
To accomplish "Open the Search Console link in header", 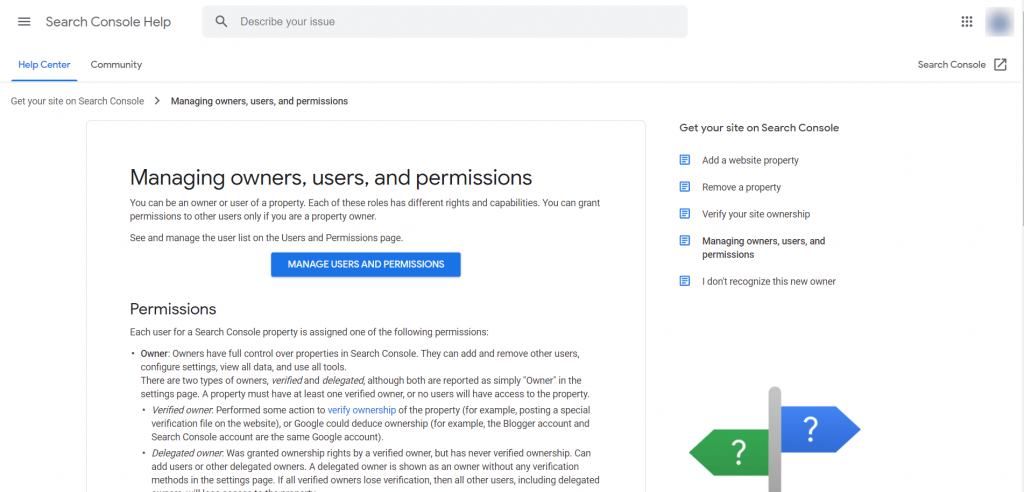I will [x=952, y=65].
